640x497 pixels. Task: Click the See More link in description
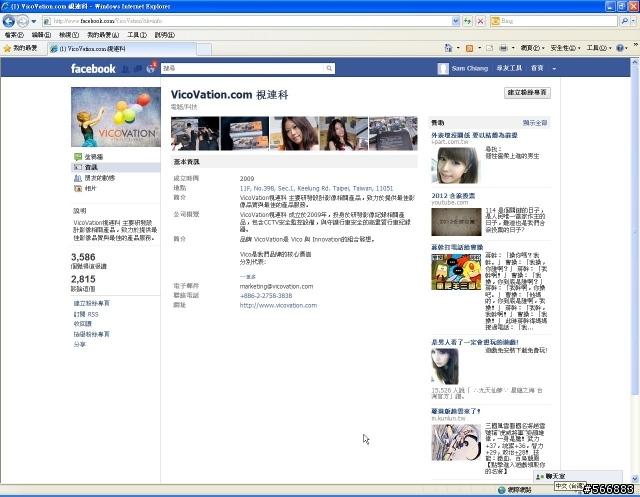click(248, 277)
